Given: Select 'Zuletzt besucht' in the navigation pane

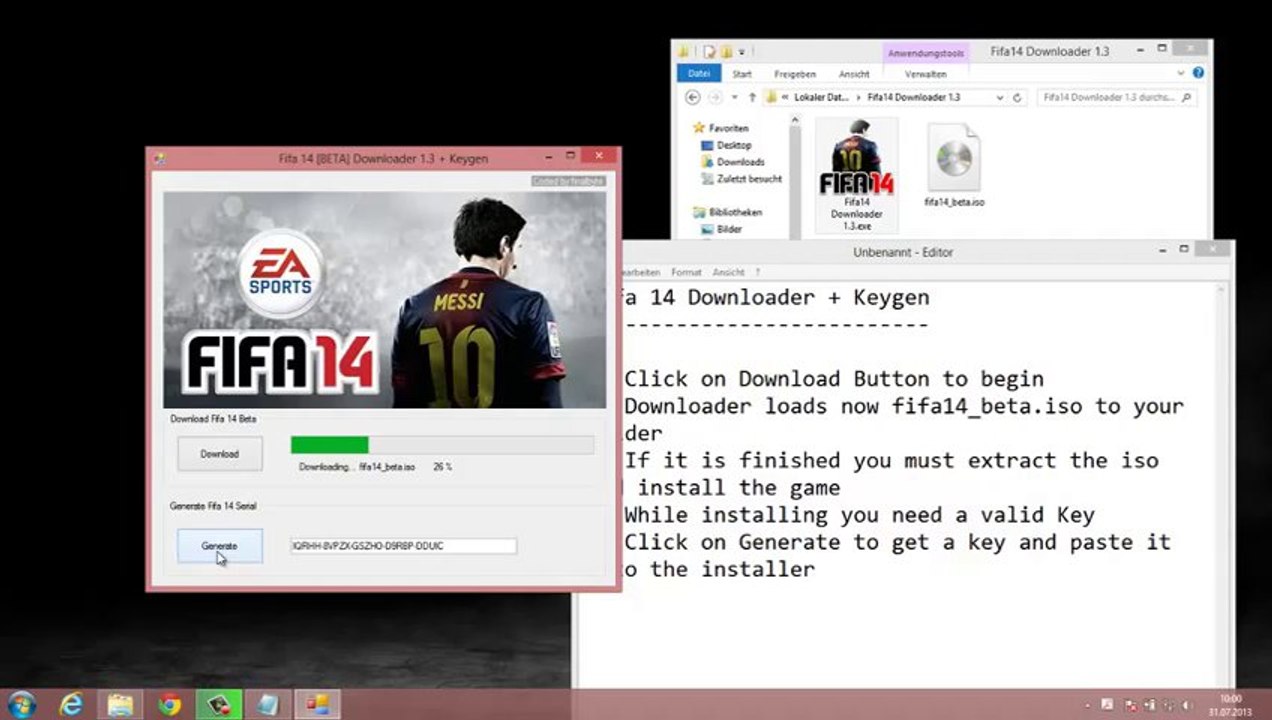Looking at the screenshot, I should pyautogui.click(x=749, y=179).
